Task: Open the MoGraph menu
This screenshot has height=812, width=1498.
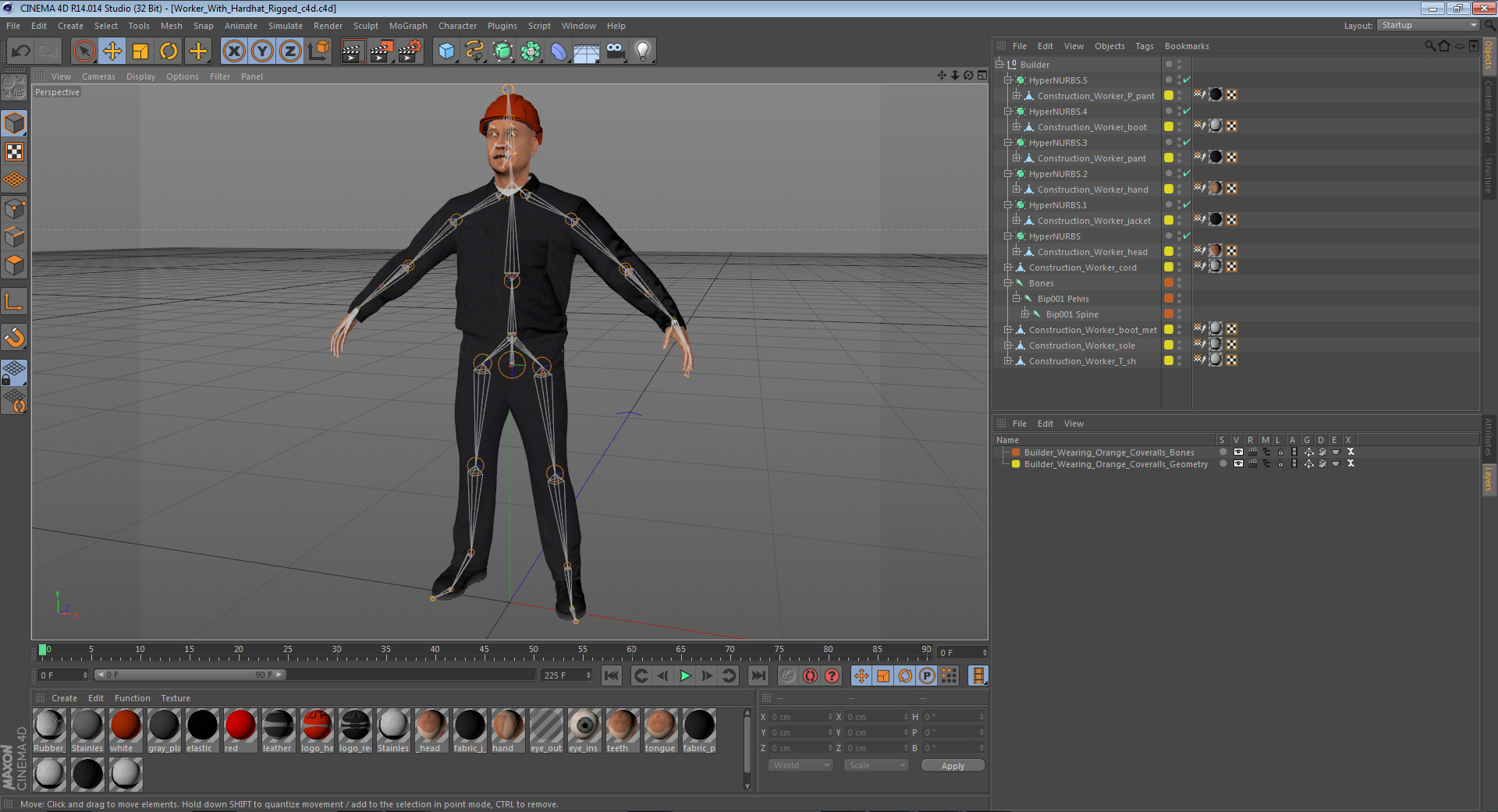Action: click(x=408, y=26)
